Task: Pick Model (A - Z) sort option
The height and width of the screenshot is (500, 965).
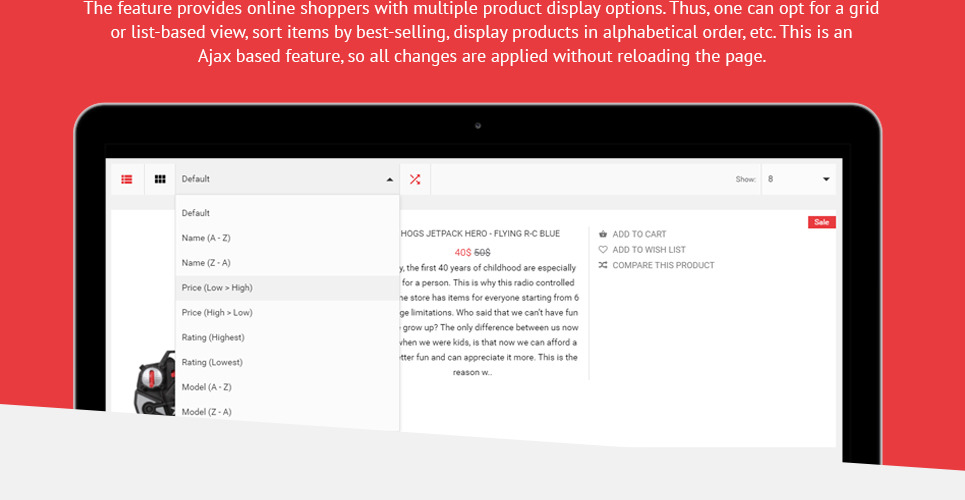Action: tap(207, 387)
